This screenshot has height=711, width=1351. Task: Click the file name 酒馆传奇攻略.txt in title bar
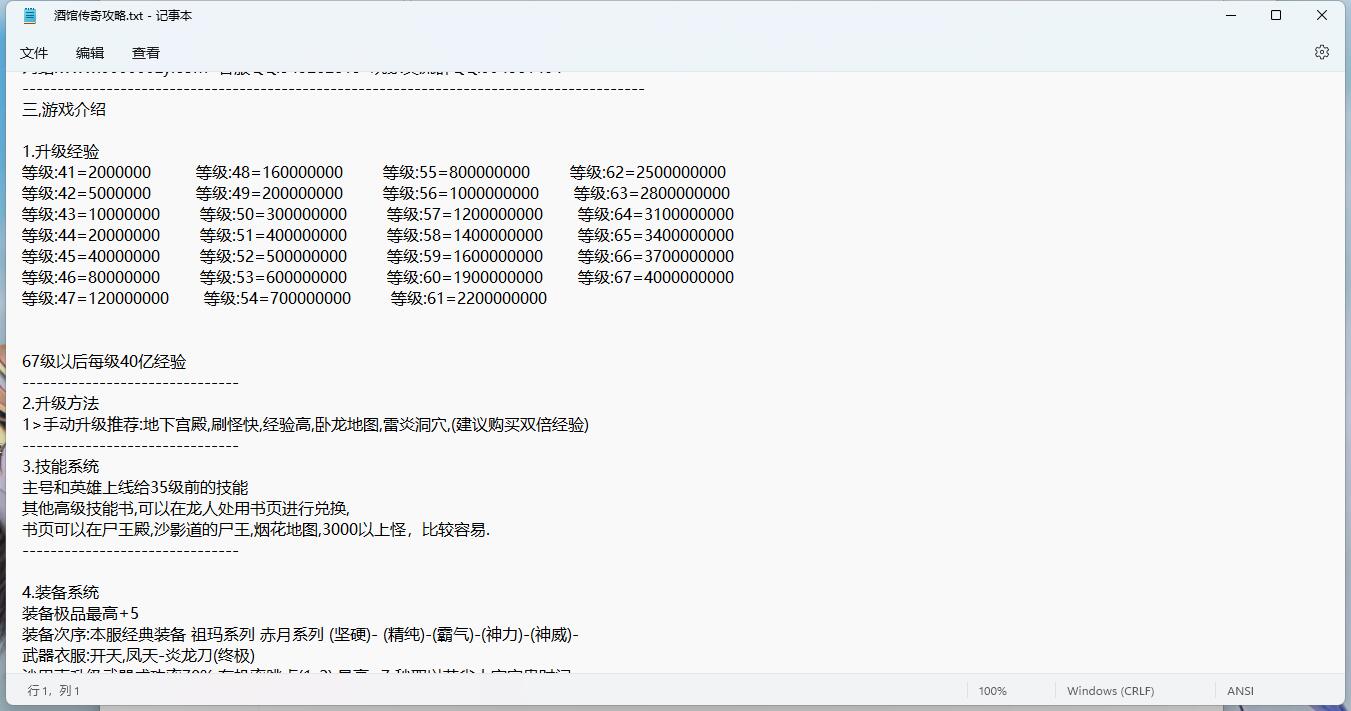click(x=97, y=15)
